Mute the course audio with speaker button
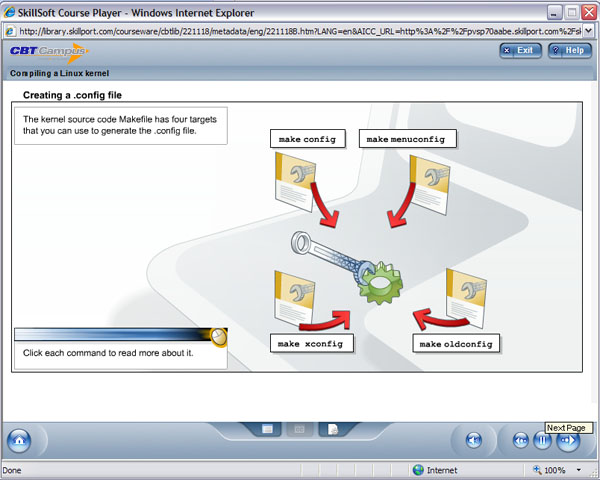Viewport: 600px width, 480px height. point(475,440)
